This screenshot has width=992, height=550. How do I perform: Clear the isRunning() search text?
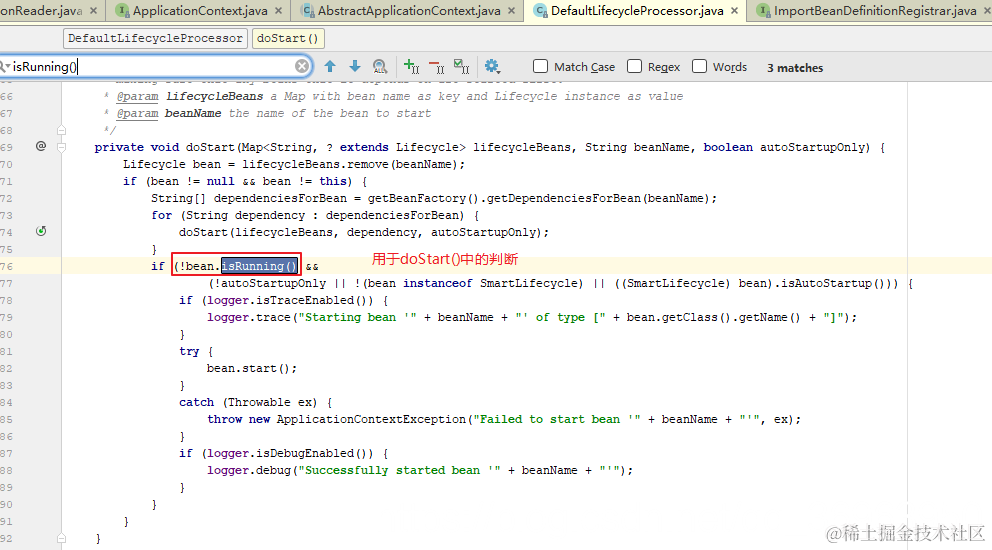click(302, 66)
